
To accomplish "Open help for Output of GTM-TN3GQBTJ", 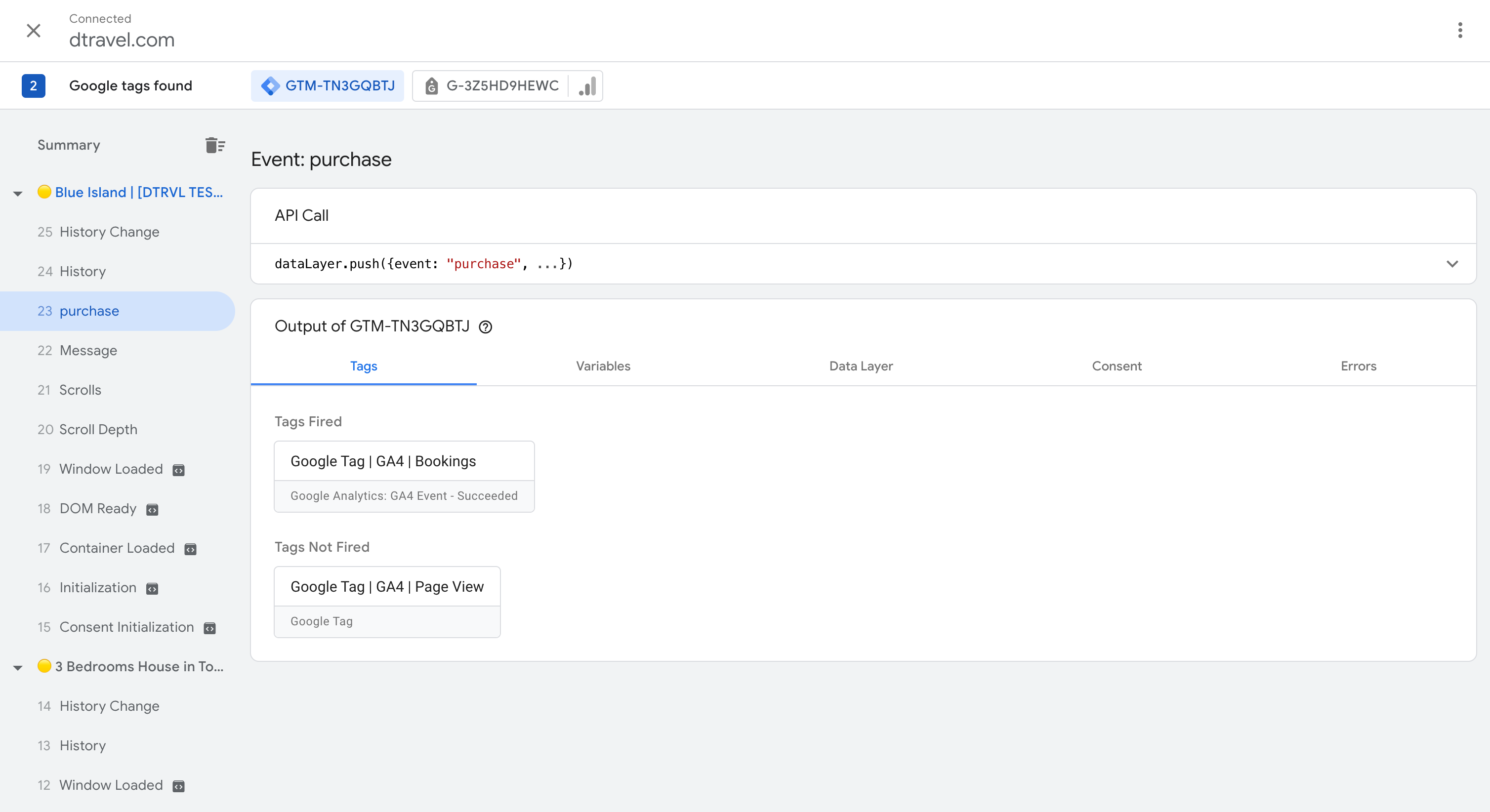I will 485,327.
